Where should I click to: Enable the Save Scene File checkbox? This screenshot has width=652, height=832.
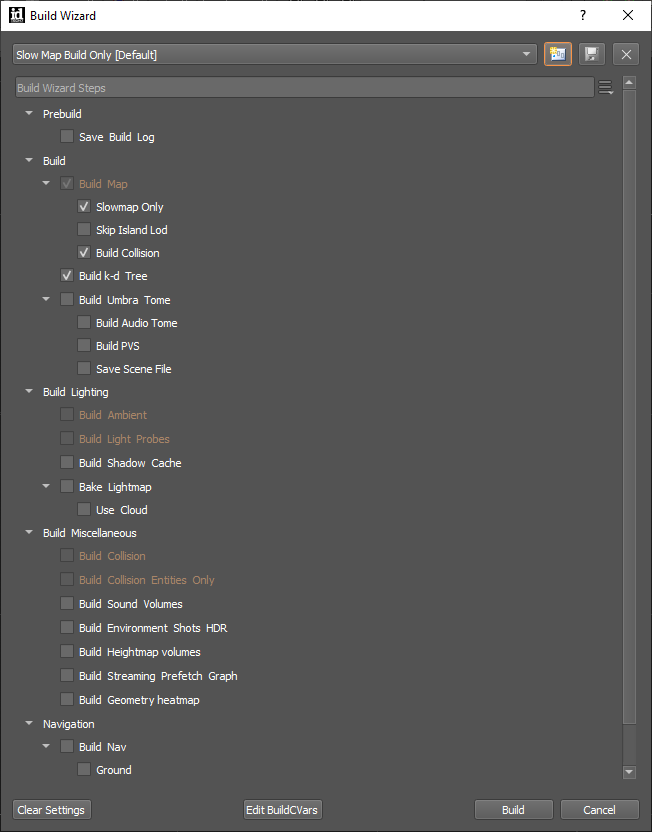click(84, 368)
